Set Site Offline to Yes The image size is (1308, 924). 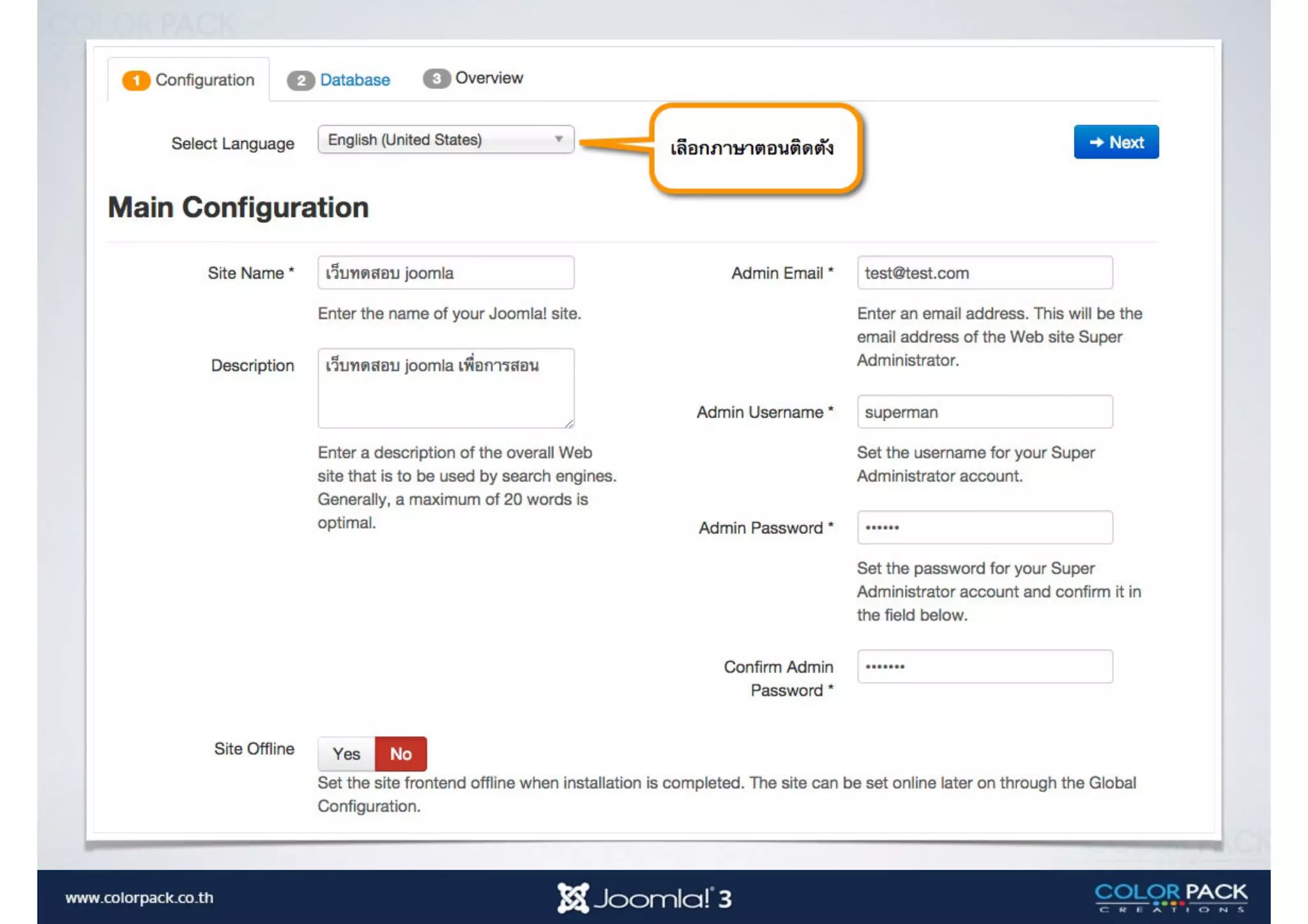(346, 754)
